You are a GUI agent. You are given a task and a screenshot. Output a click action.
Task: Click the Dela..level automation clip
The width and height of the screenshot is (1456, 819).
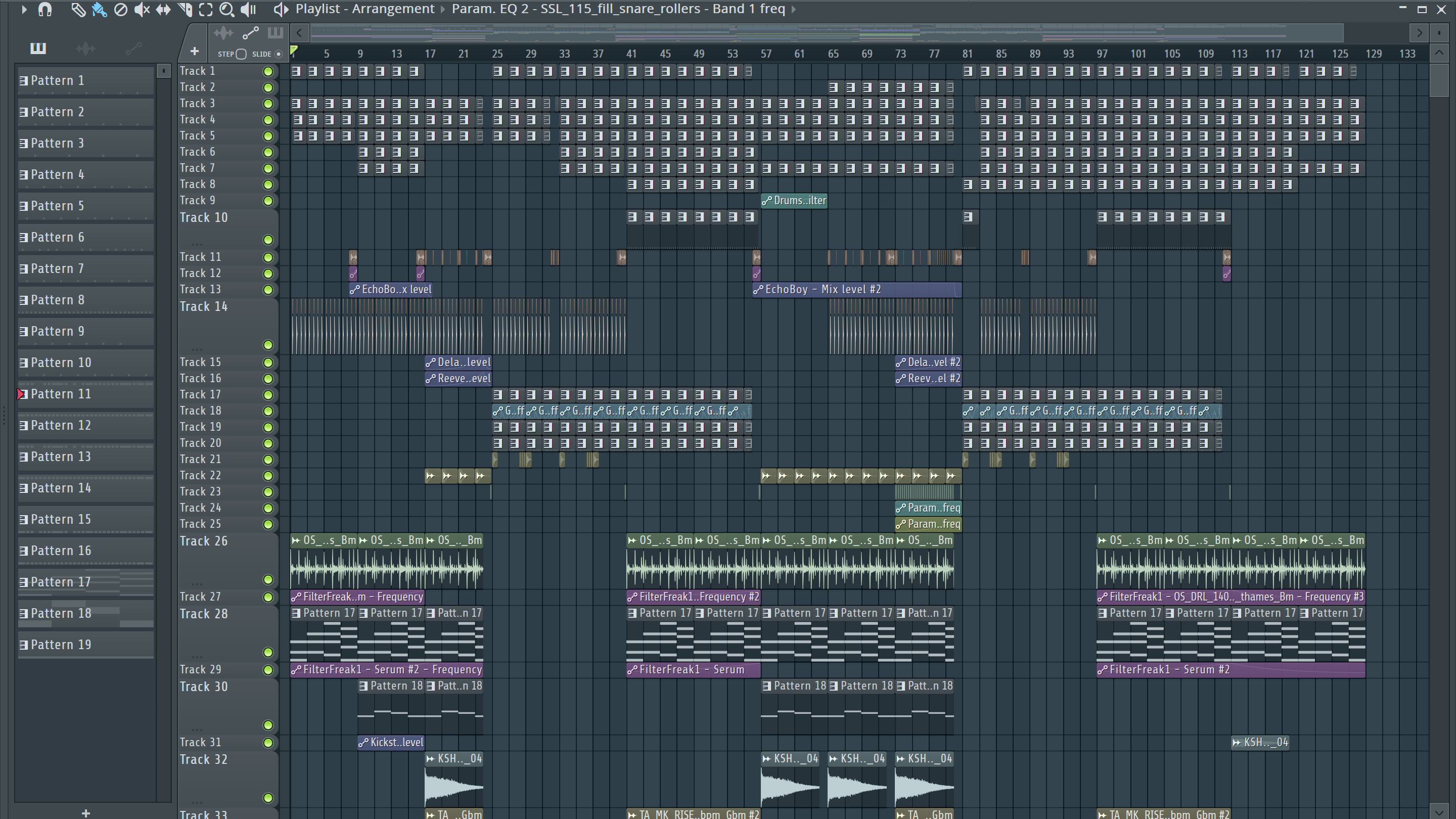click(458, 363)
